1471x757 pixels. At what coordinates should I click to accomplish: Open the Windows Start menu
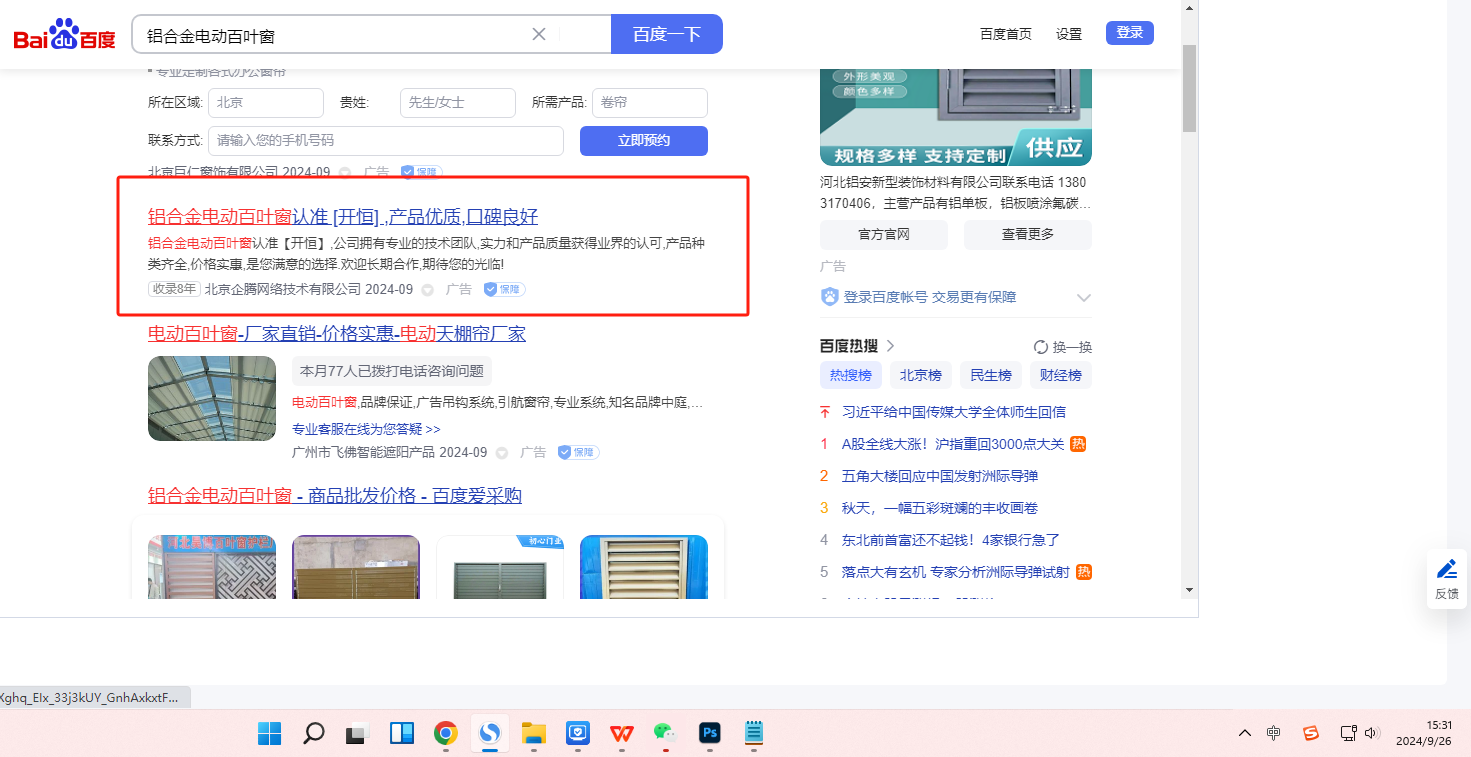click(269, 734)
